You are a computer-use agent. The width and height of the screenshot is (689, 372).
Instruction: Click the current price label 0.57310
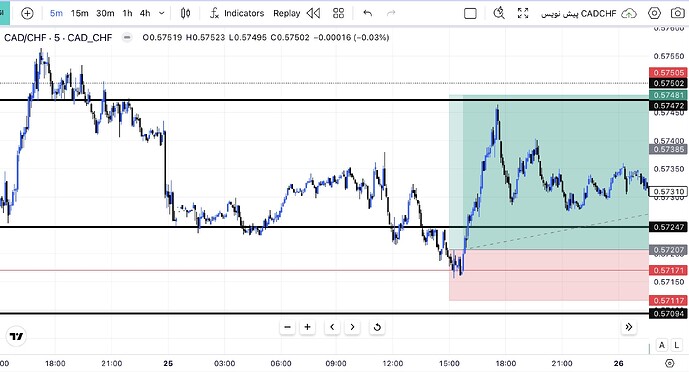[x=668, y=191]
